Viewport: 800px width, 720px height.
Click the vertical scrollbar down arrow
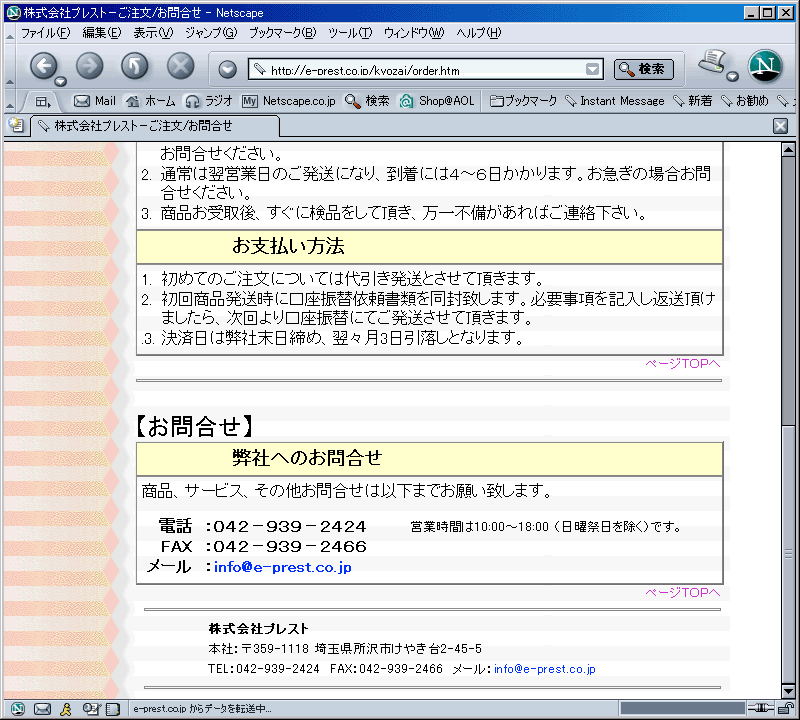pyautogui.click(x=788, y=691)
